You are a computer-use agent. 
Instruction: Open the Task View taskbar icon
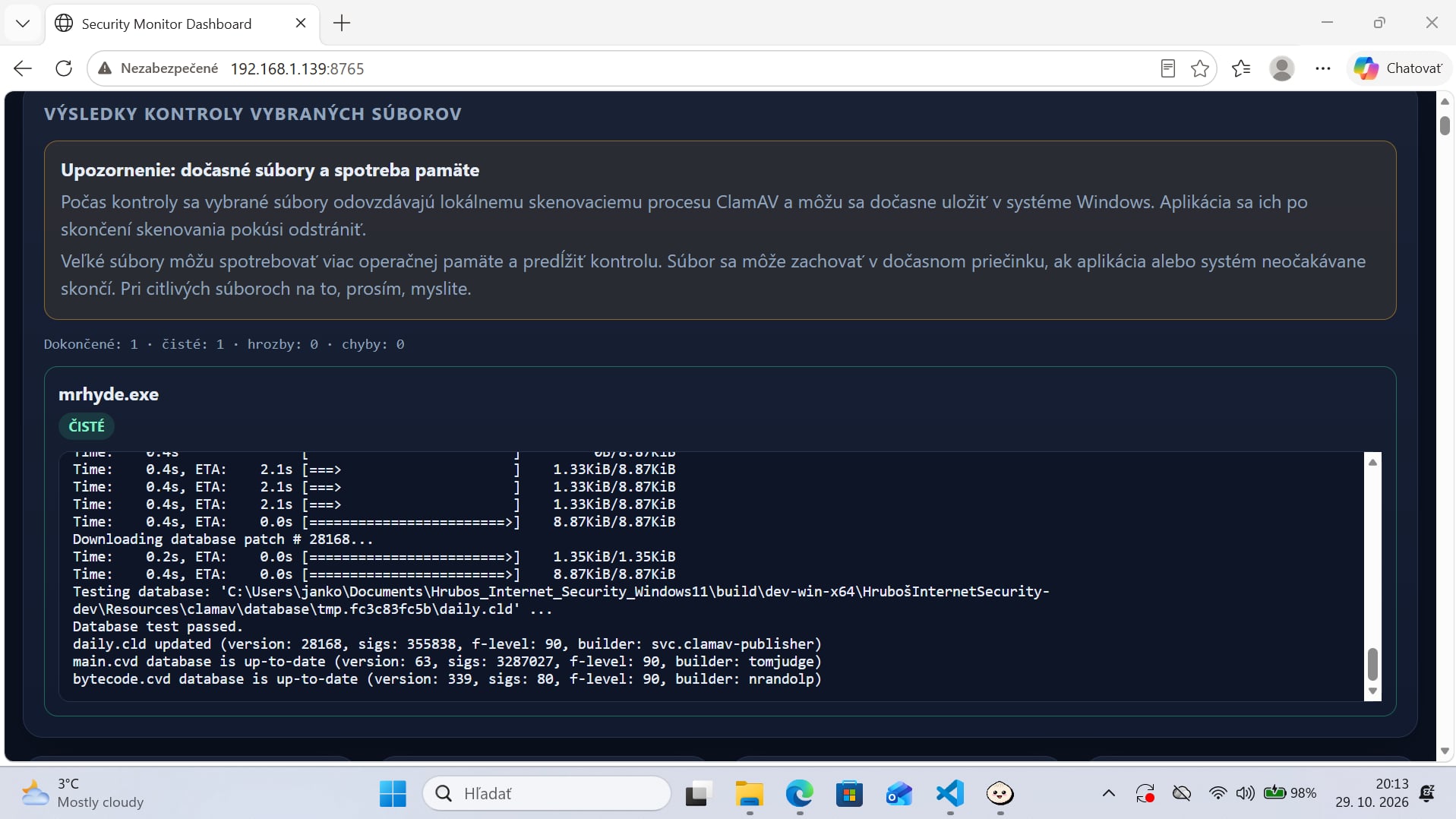click(698, 794)
